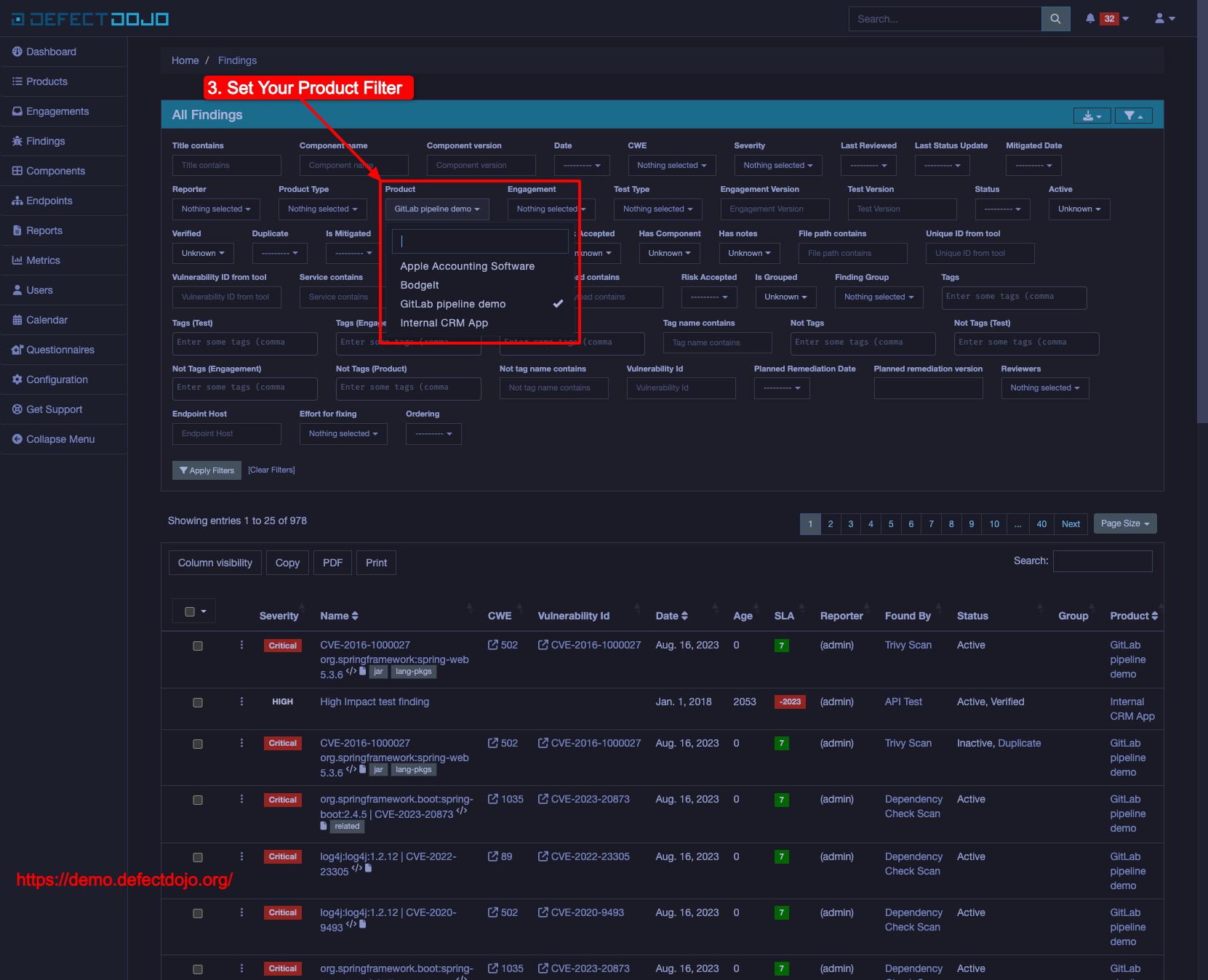The height and width of the screenshot is (980, 1208).
Task: Open CVE-2020-9493 vulnerability external link
Action: click(581, 912)
